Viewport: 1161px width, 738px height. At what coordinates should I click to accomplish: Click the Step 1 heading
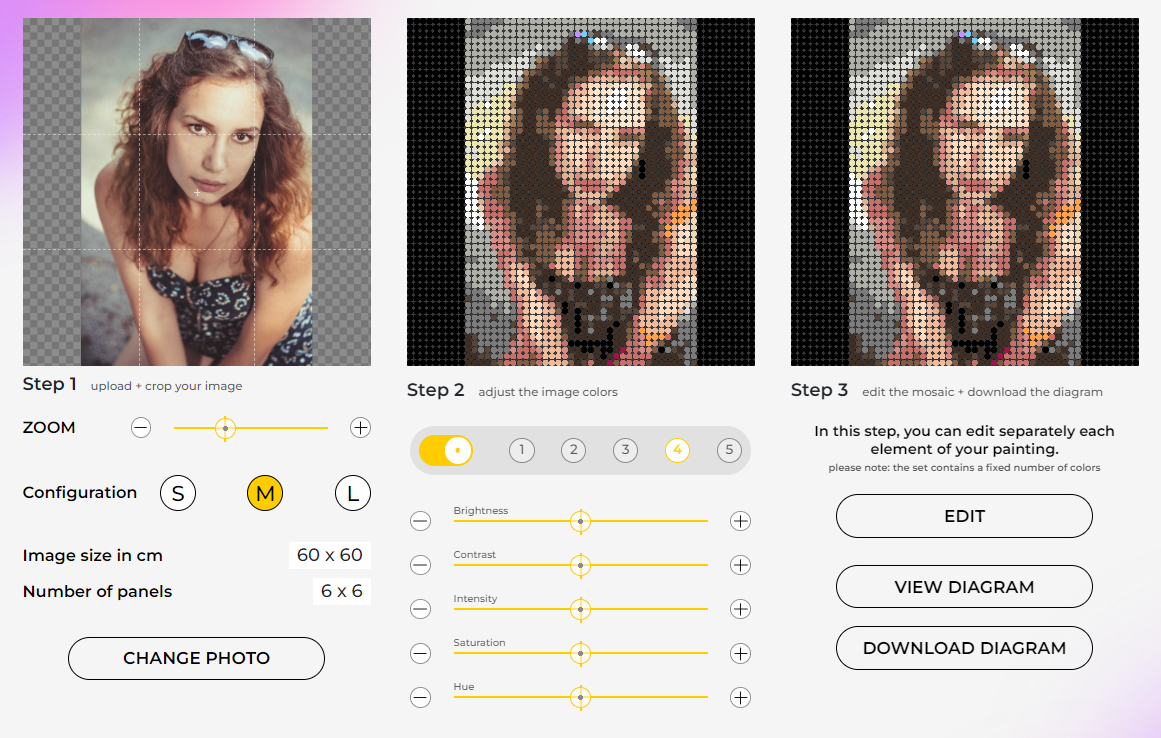(x=50, y=384)
